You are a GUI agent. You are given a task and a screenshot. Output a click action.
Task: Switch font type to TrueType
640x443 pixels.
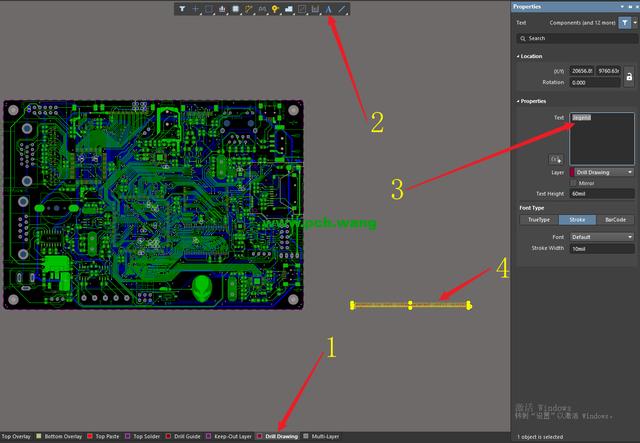pyautogui.click(x=539, y=220)
